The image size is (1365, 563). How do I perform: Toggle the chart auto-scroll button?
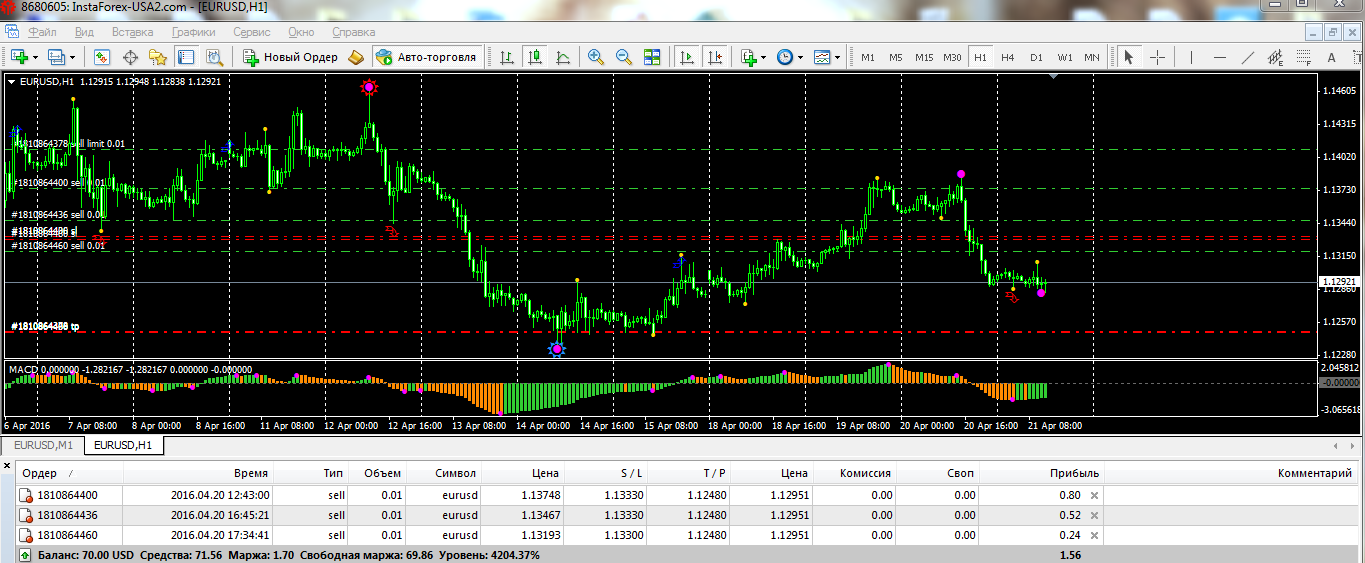(x=687, y=57)
